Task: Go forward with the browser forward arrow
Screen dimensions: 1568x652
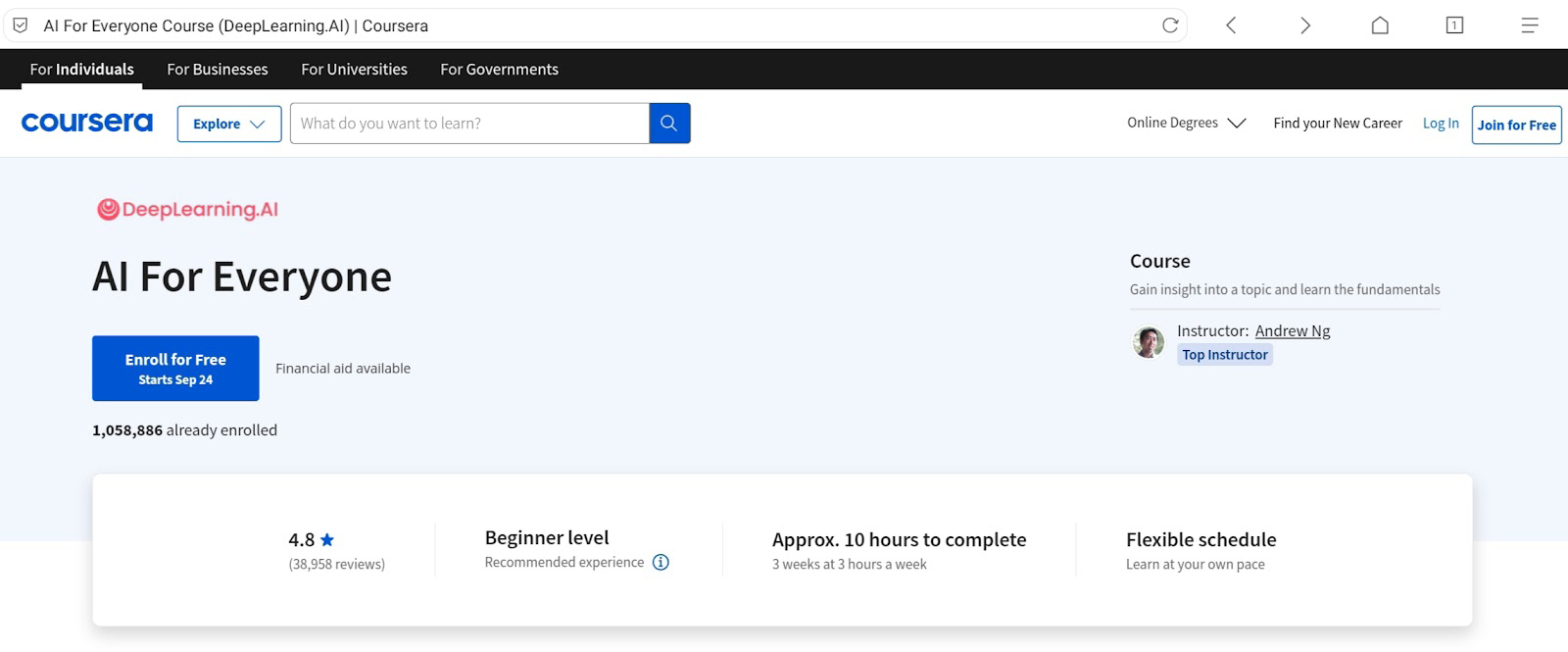Action: point(1305,25)
